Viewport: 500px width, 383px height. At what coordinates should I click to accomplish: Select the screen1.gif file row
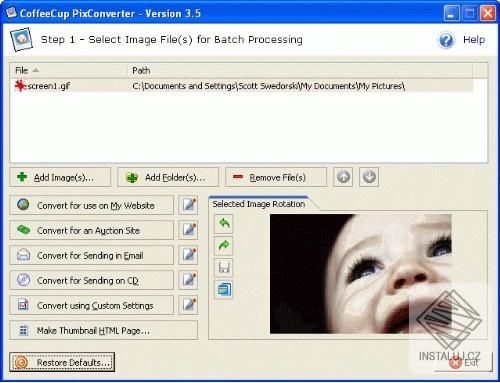pyautogui.click(x=242, y=86)
